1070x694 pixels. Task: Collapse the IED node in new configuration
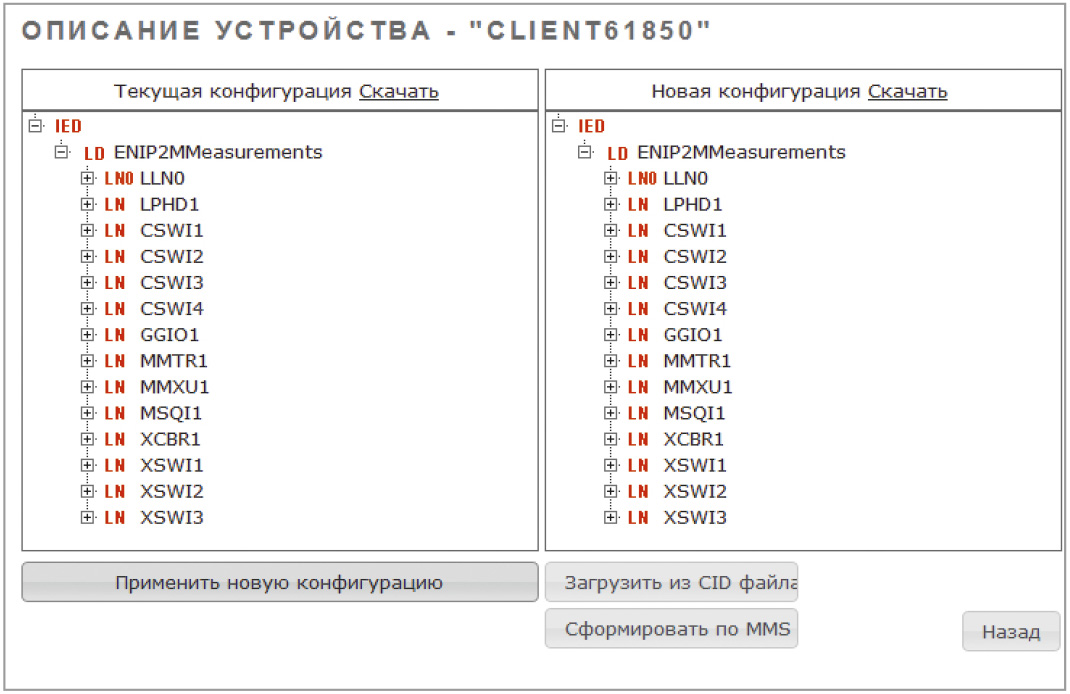[x=559, y=126]
